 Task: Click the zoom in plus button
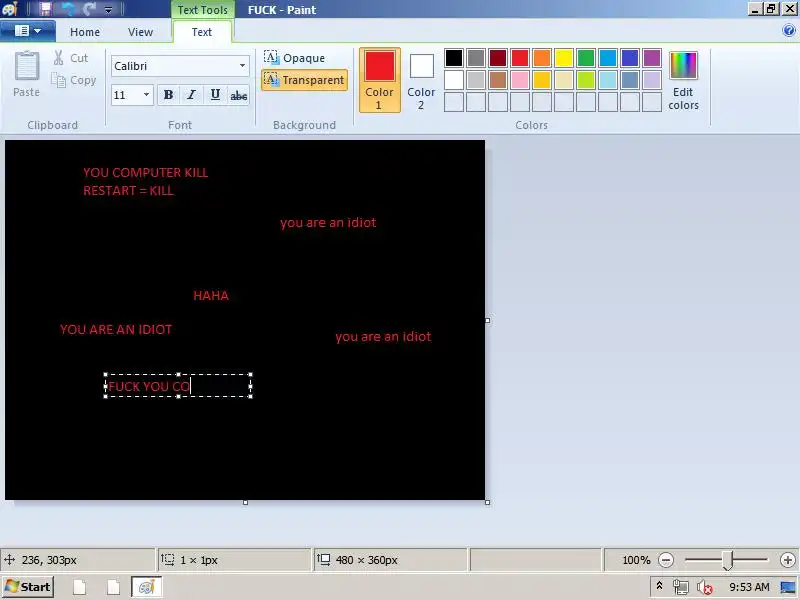click(x=788, y=560)
